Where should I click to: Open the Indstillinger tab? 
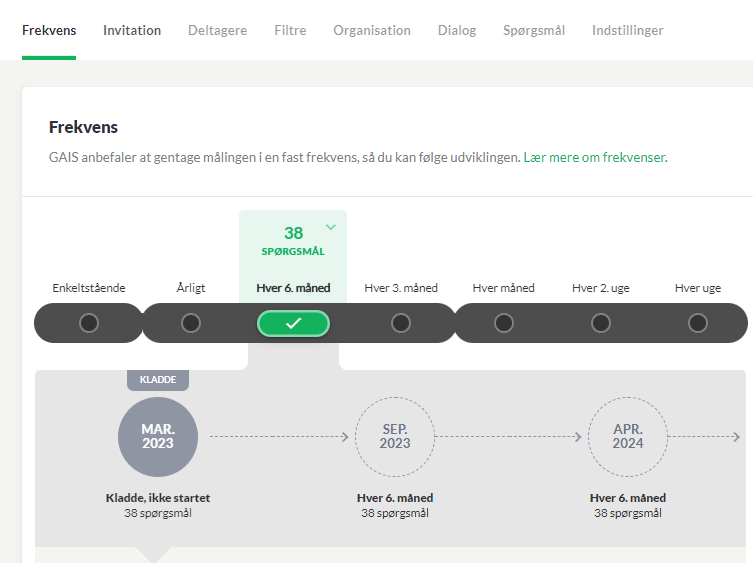[628, 30]
